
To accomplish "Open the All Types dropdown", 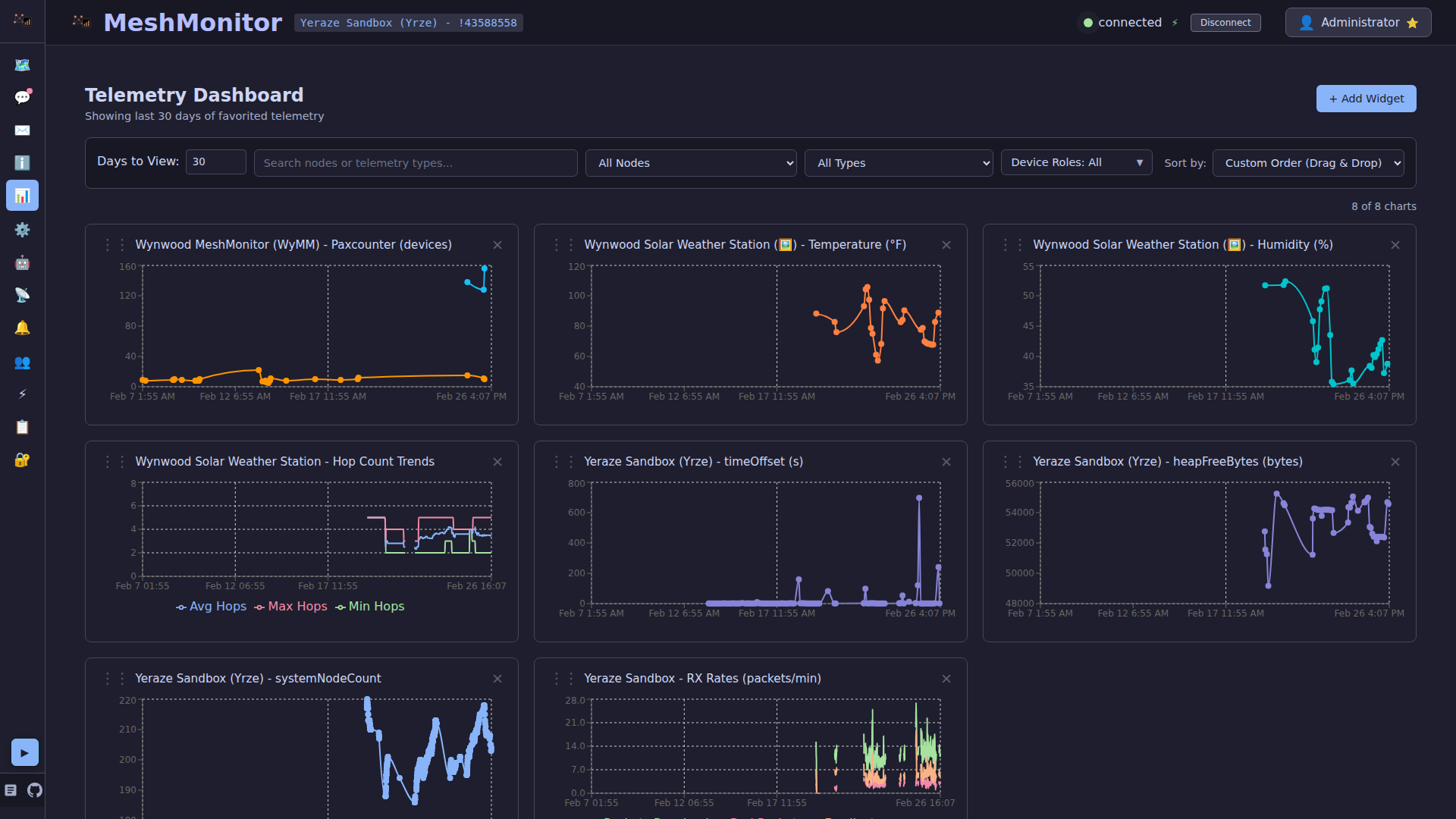I will [899, 163].
